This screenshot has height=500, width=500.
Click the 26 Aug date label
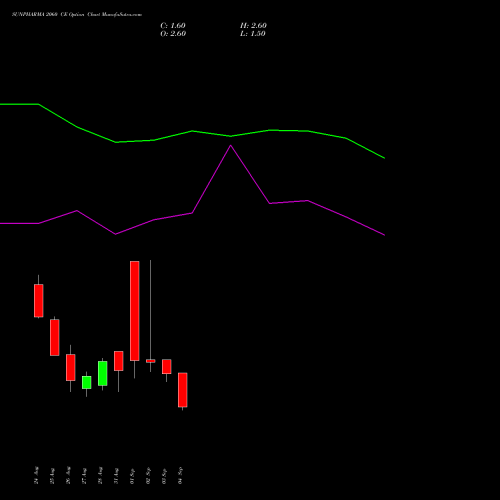[68, 475]
